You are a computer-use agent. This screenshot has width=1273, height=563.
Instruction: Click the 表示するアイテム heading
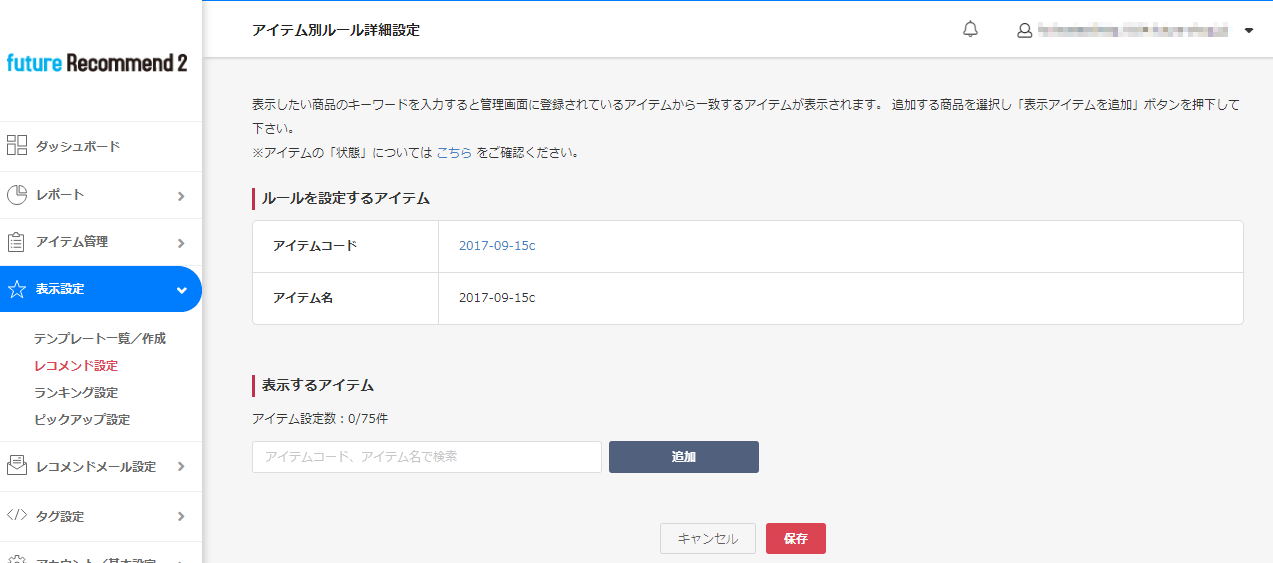coord(317,385)
